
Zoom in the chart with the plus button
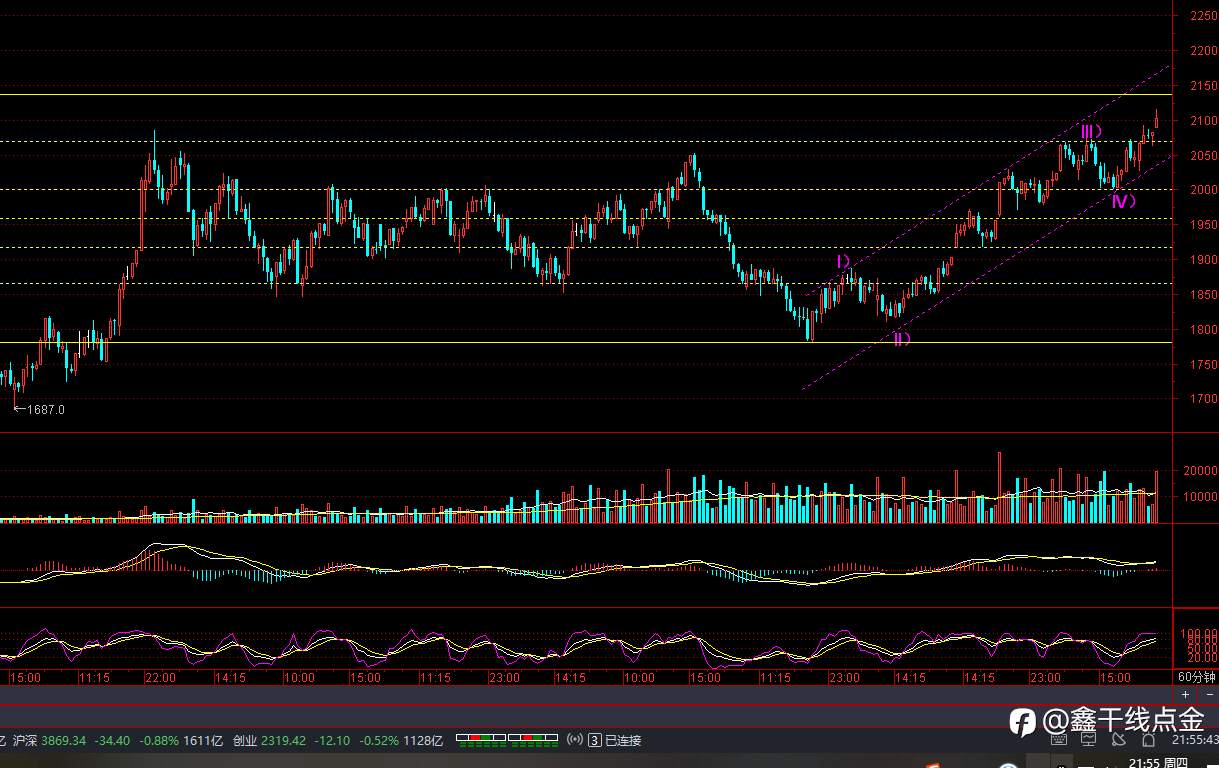coord(1185,694)
